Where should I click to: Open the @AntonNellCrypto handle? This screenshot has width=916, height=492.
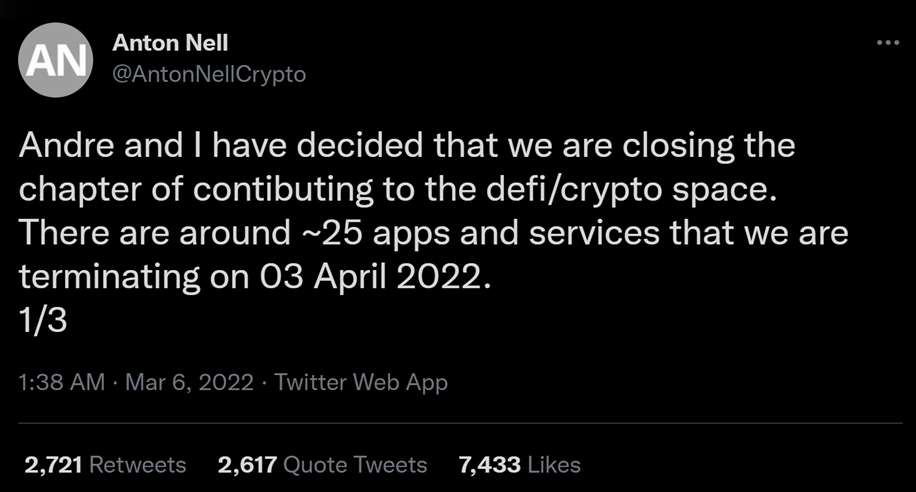pyautogui.click(x=209, y=74)
